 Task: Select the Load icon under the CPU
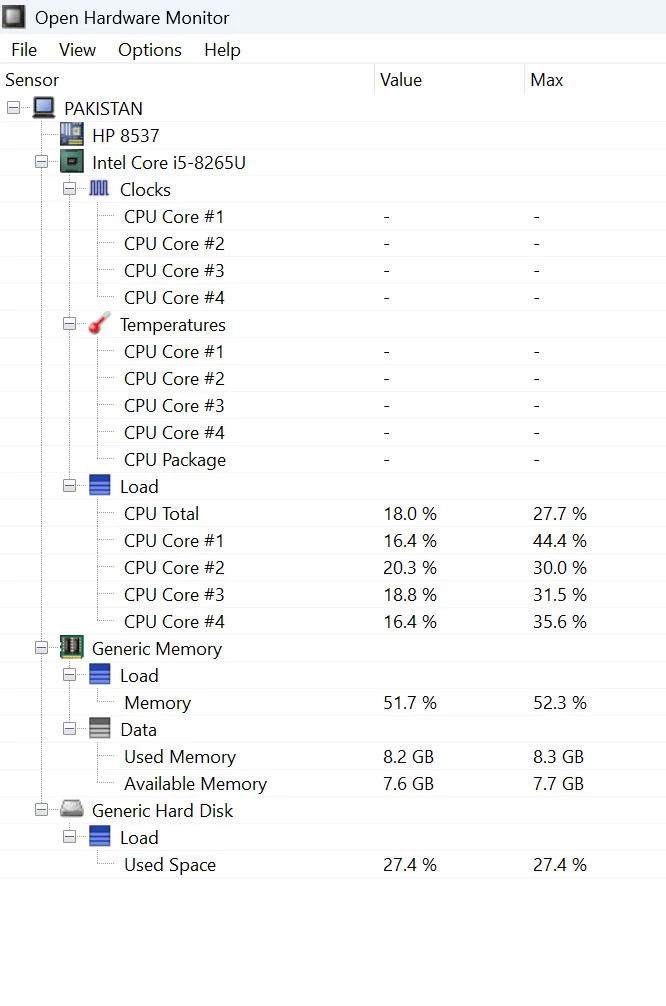pyautogui.click(x=99, y=486)
